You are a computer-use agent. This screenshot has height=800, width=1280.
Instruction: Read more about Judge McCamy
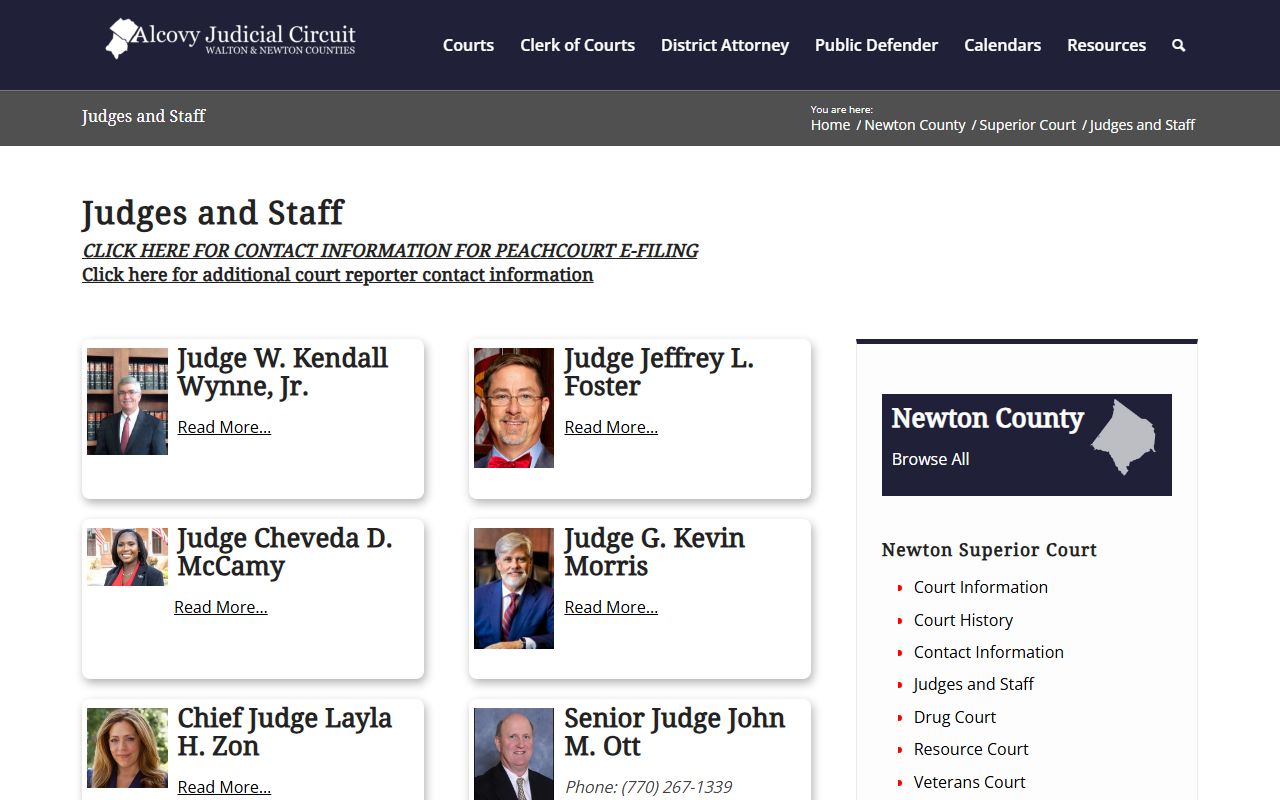tap(221, 607)
